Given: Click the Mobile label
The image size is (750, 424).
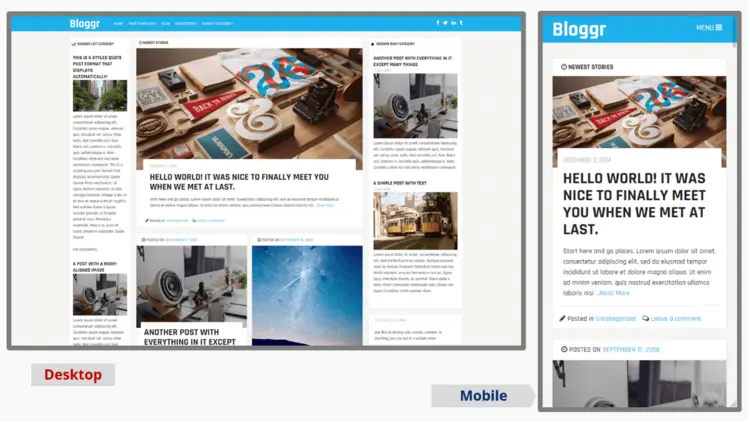Looking at the screenshot, I should 483,396.
